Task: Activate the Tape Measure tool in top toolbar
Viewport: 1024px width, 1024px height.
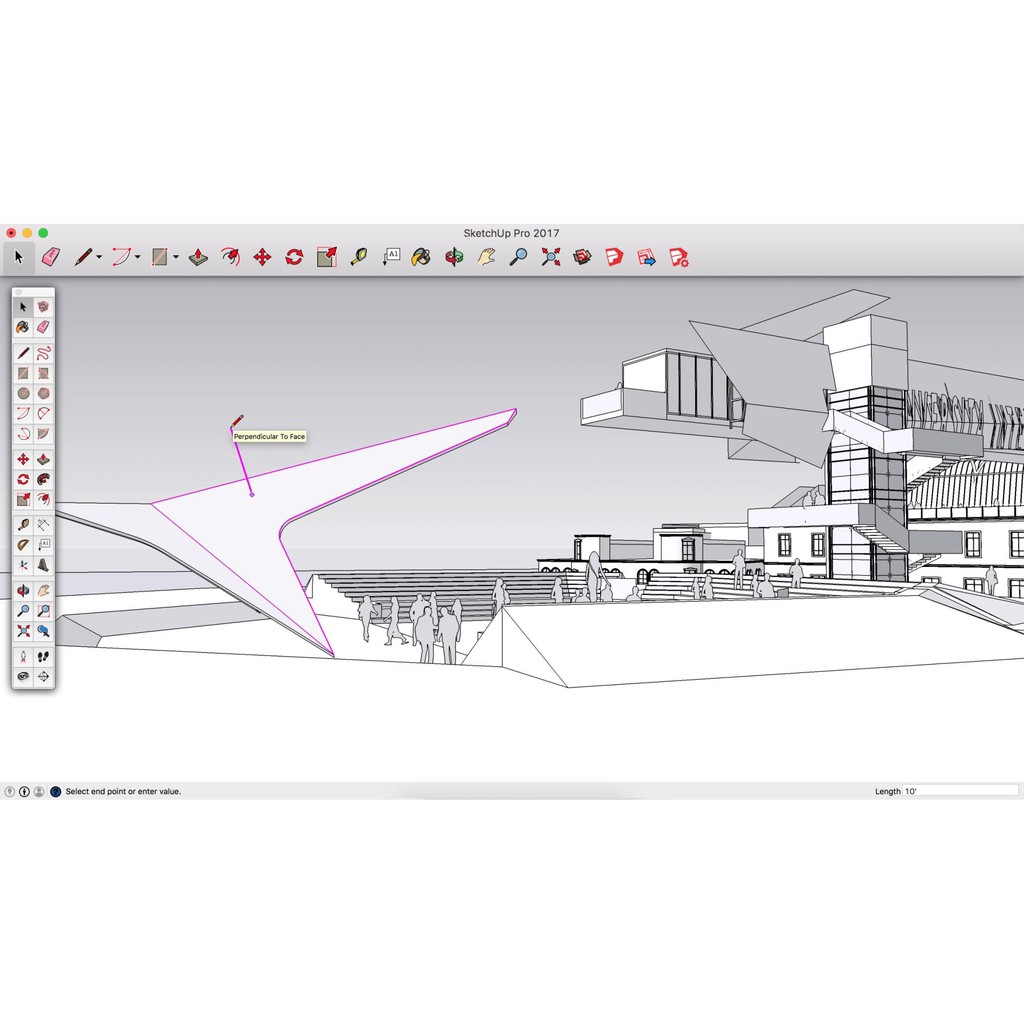Action: pos(358,257)
